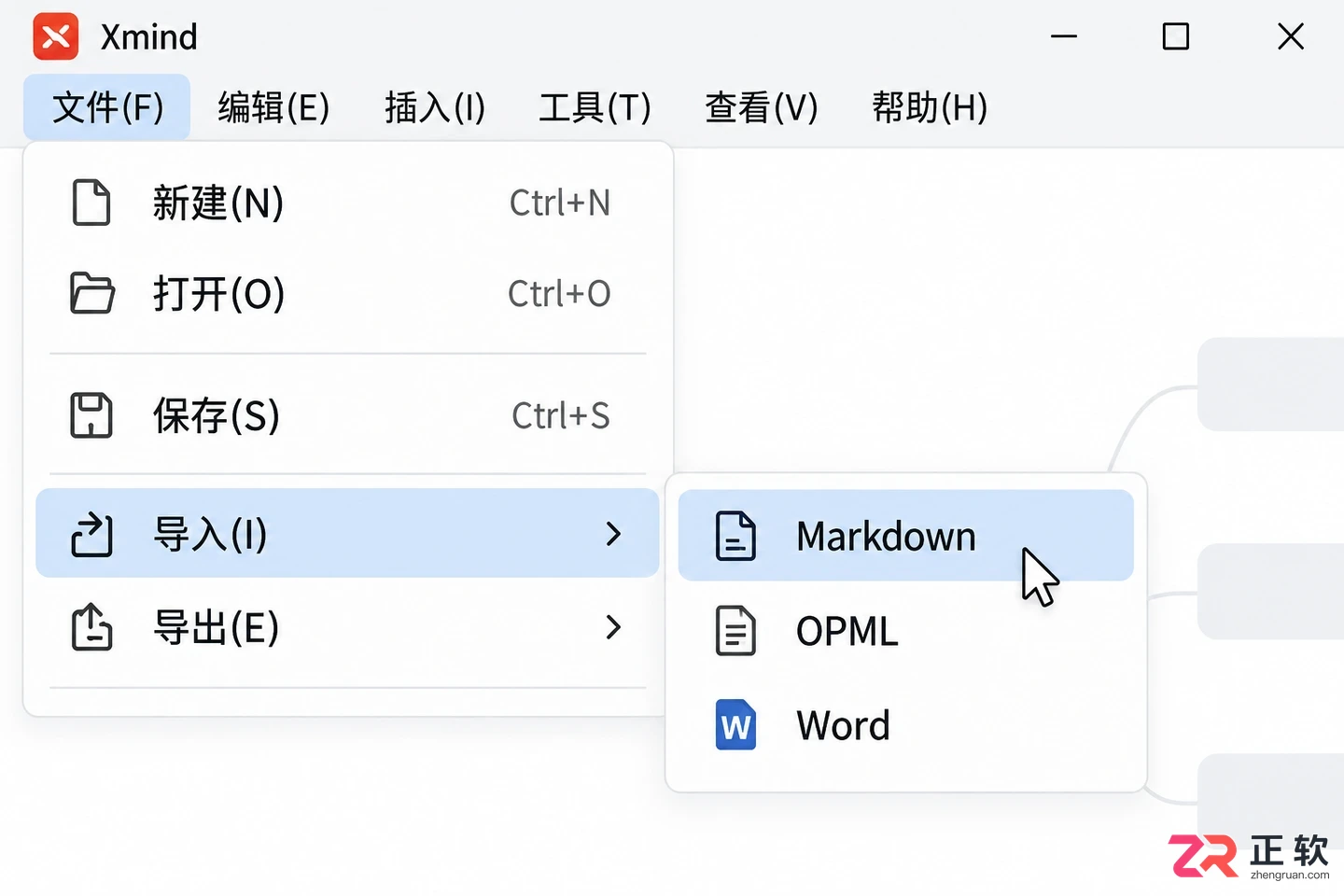Click the blue Word icon
Image resolution: width=1344 pixels, height=896 pixels.
[735, 725]
